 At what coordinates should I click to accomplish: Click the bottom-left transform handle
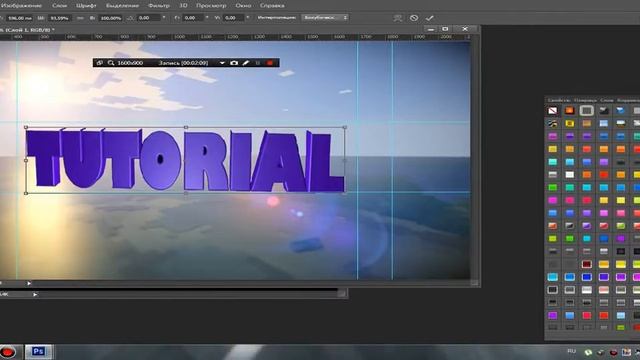tap(26, 193)
